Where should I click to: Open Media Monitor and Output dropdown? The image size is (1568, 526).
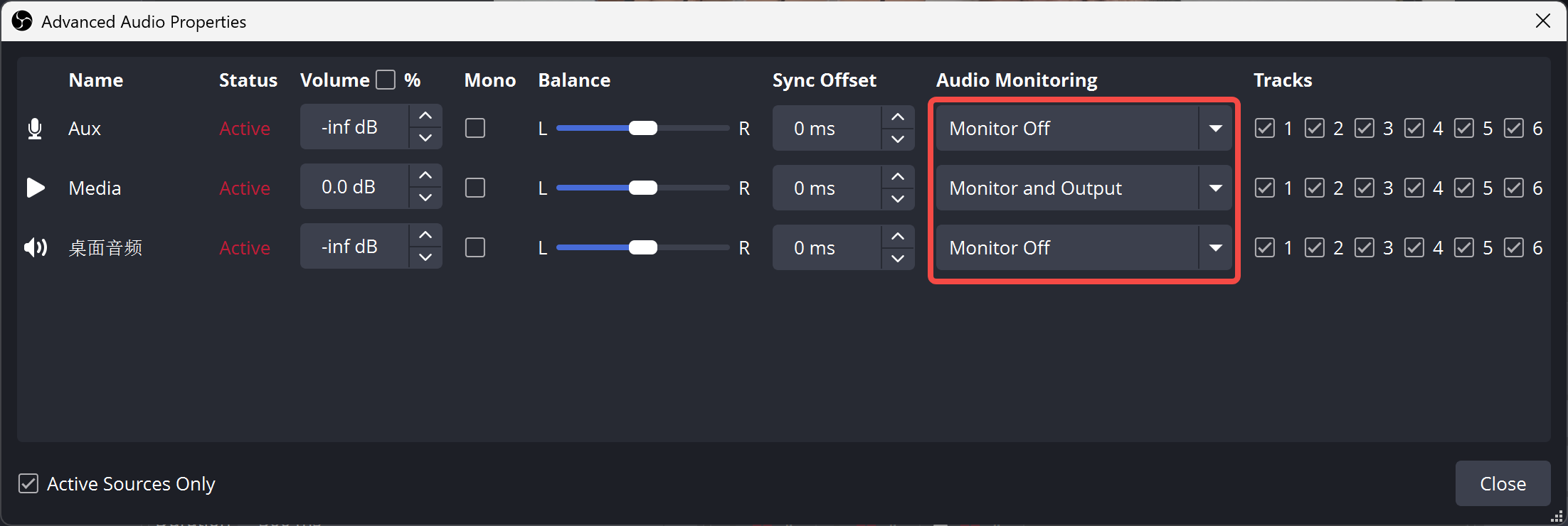[x=1084, y=188]
